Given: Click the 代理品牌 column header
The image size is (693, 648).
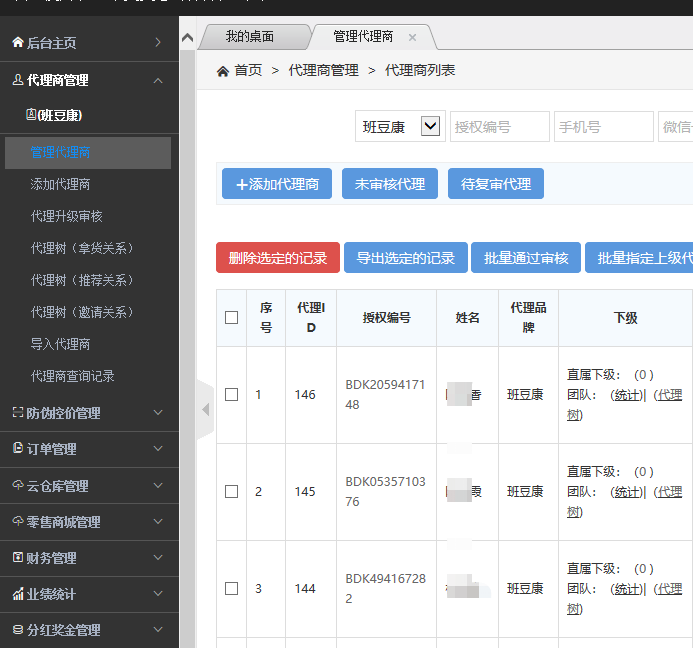Looking at the screenshot, I should (x=528, y=317).
